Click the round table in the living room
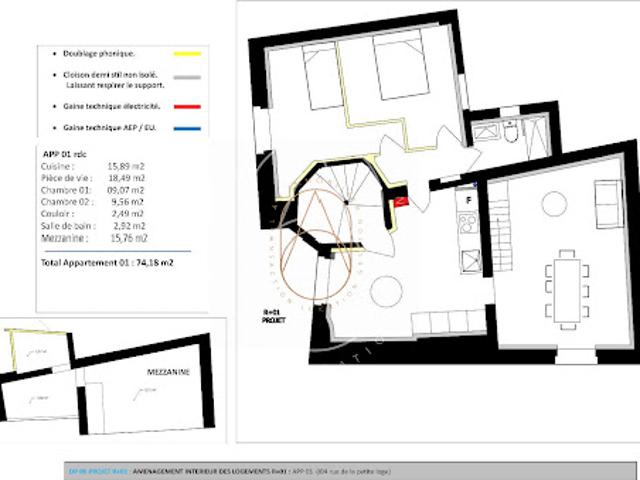The image size is (640, 480). tap(554, 204)
